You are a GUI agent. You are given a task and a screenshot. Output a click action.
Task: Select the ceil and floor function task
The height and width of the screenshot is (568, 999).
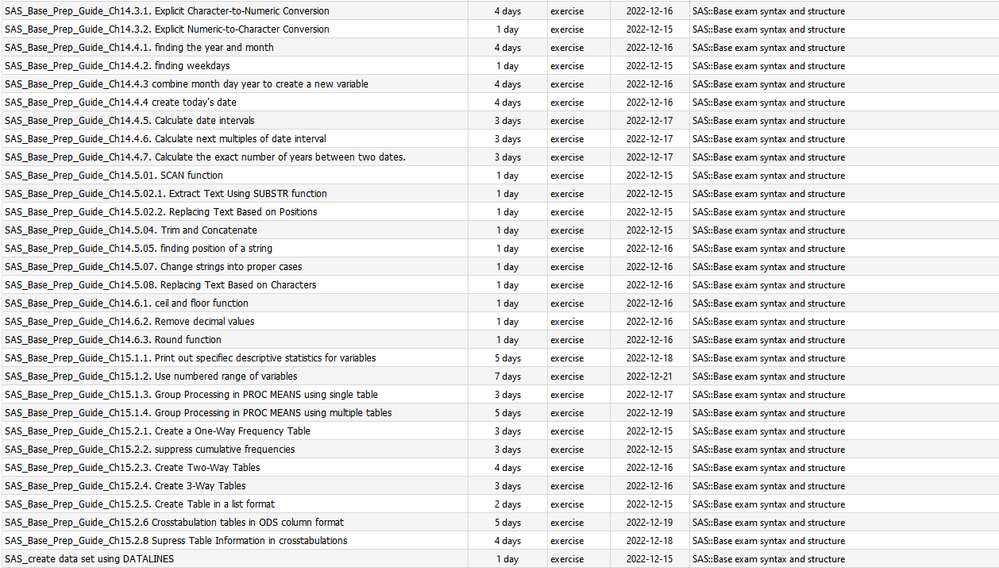coord(127,303)
